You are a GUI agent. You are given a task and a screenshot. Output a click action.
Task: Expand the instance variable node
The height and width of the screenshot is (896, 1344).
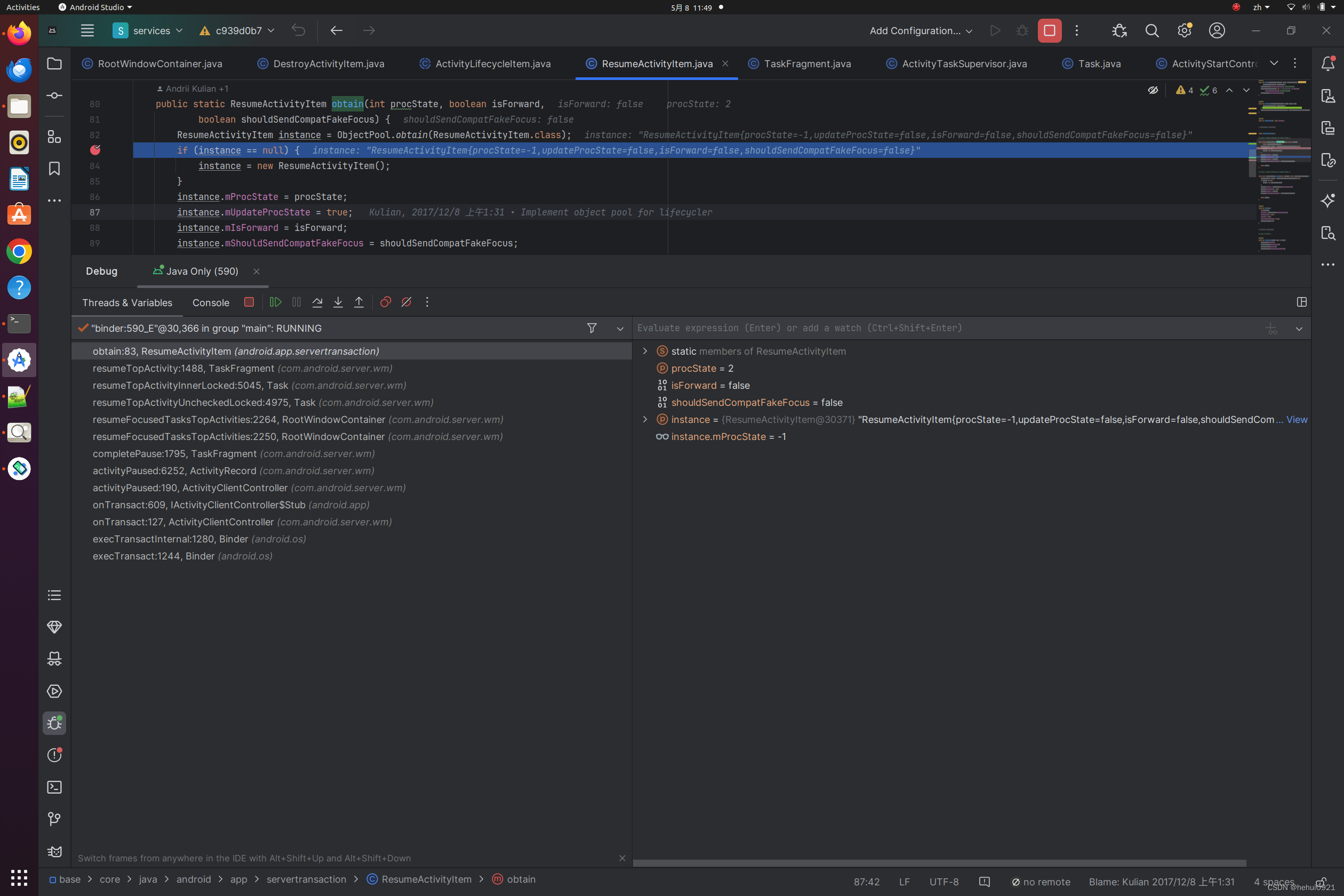click(x=645, y=419)
